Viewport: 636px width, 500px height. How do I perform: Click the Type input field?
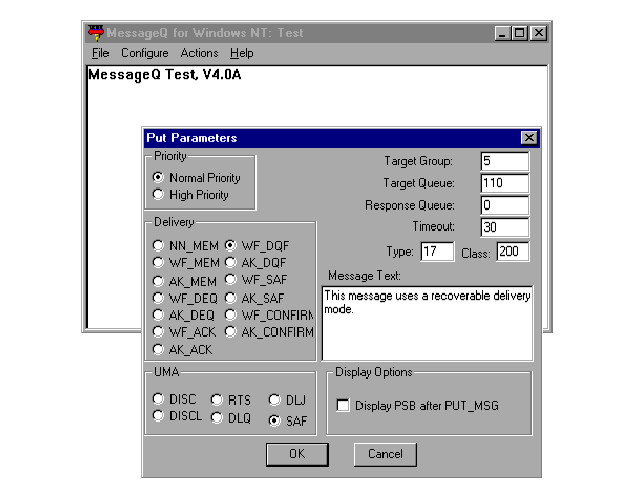pos(437,251)
